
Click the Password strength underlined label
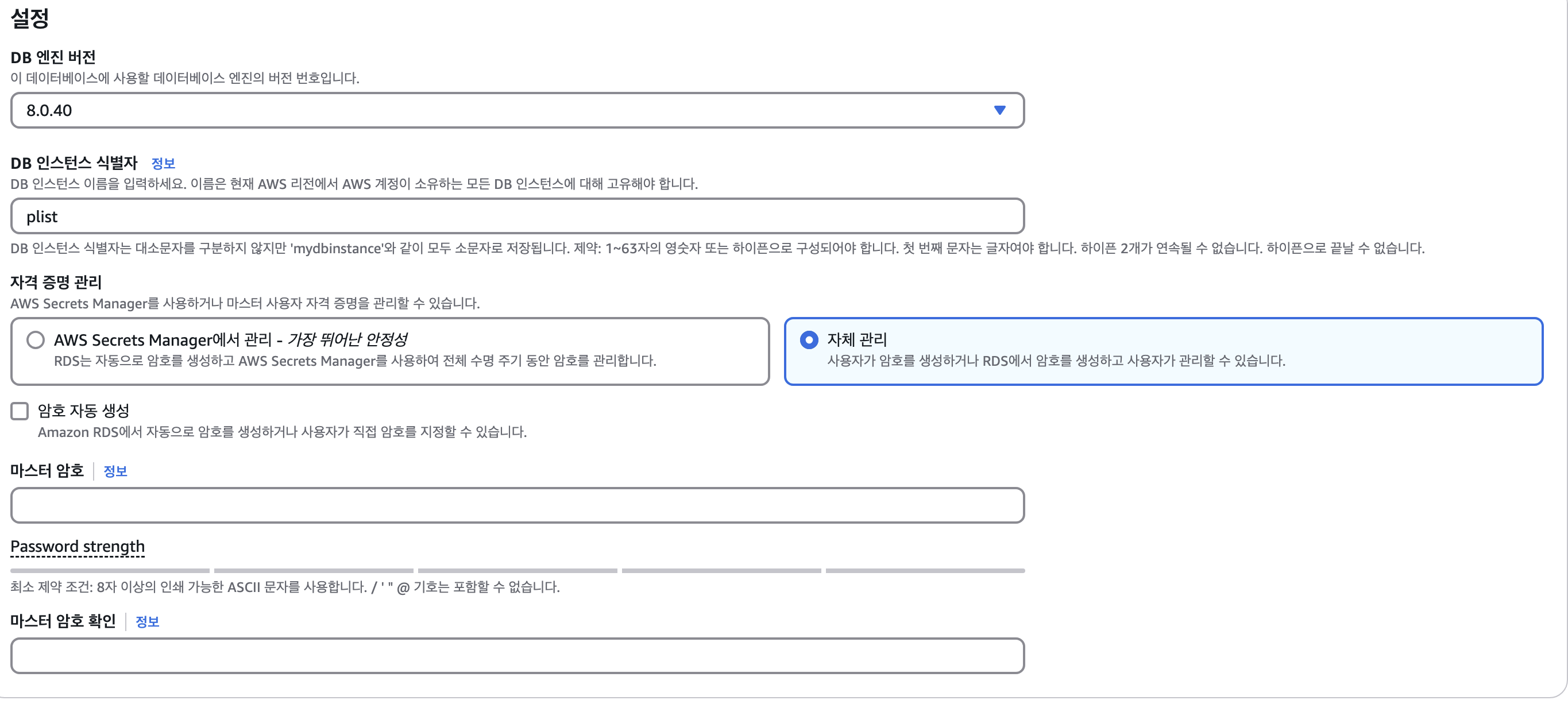point(78,547)
